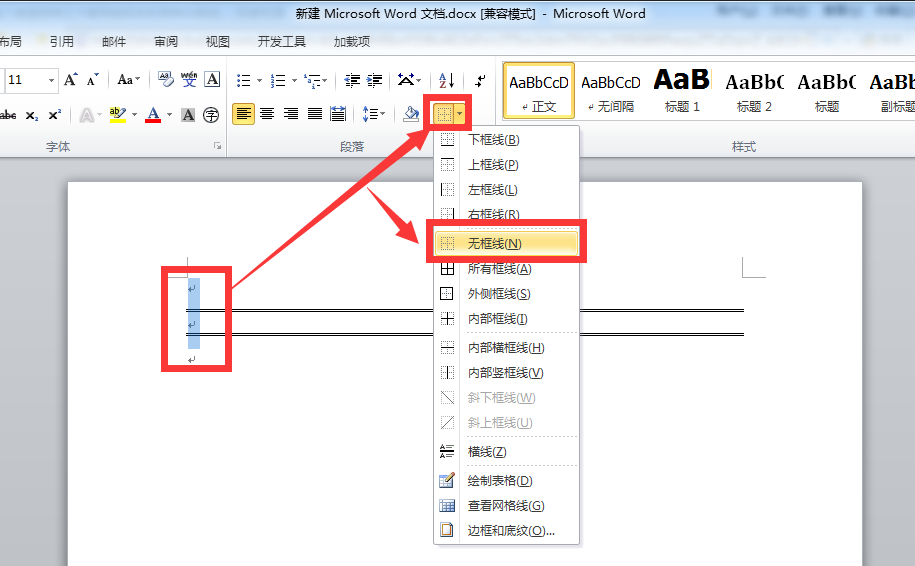Click the Enclose Characters icon
The height and width of the screenshot is (566, 915).
[211, 115]
